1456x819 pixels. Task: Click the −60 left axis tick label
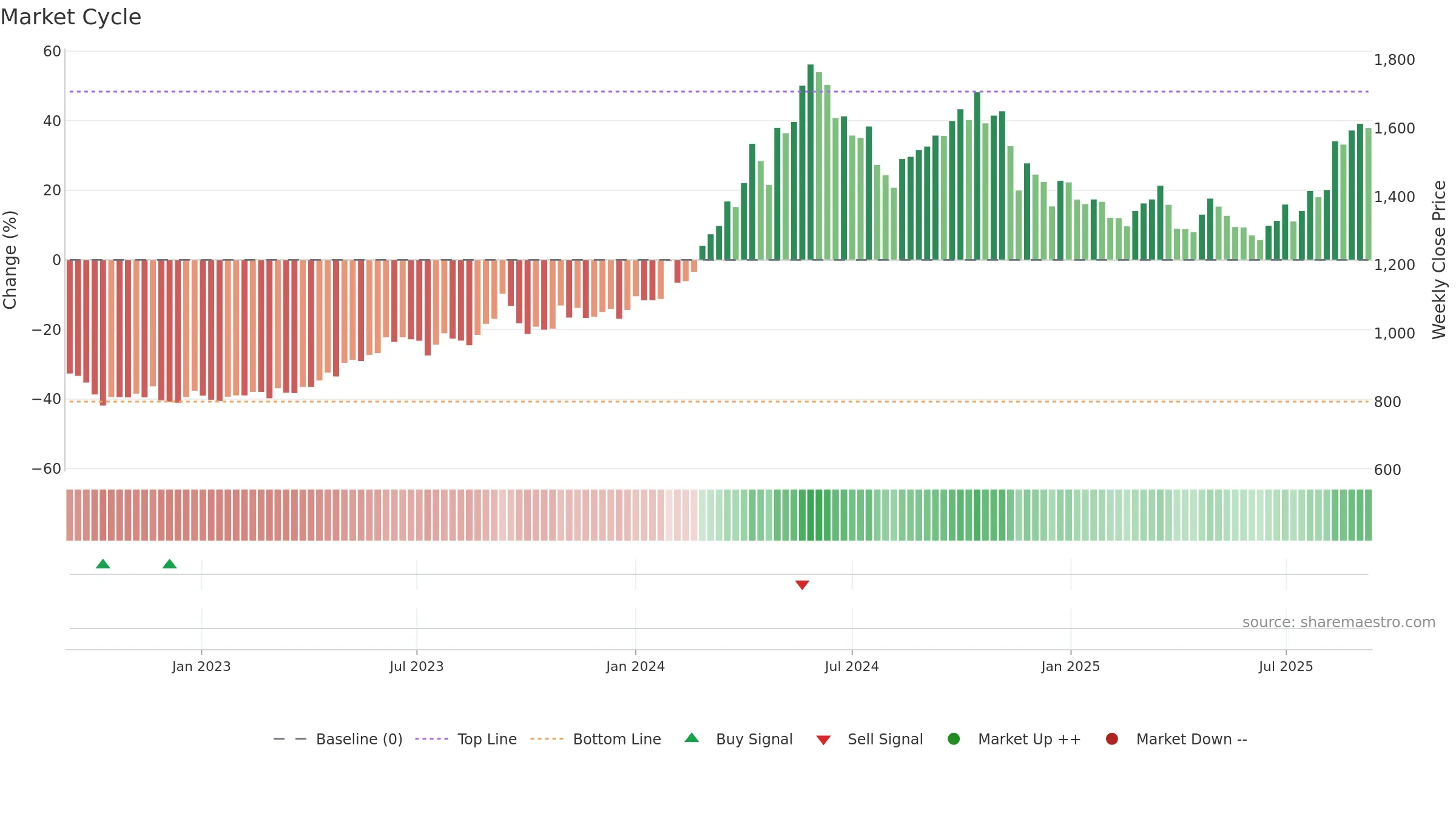[47, 469]
